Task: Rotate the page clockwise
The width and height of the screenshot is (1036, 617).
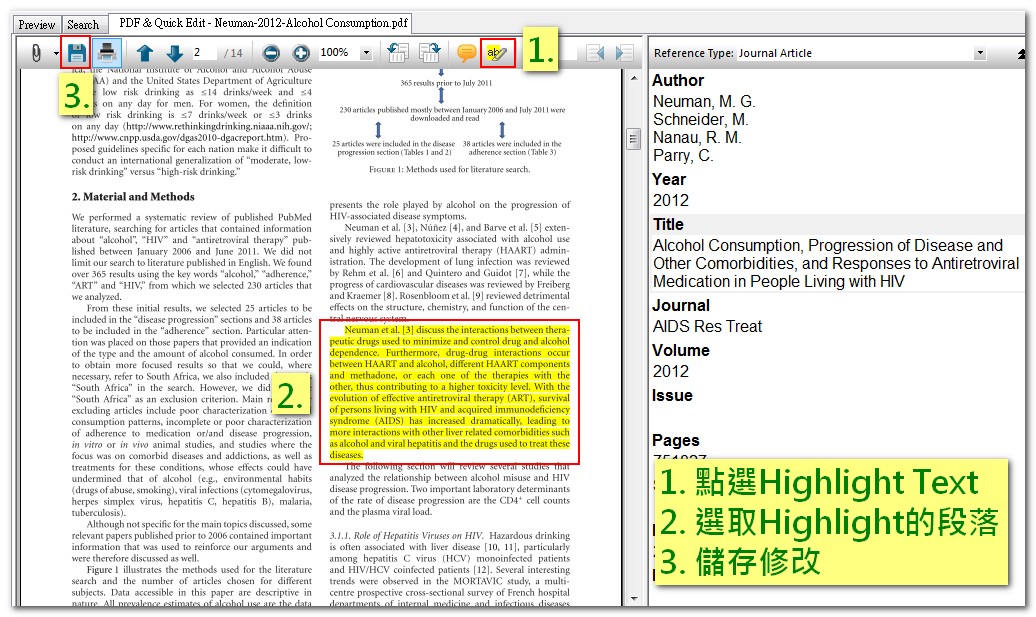Action: coord(429,53)
